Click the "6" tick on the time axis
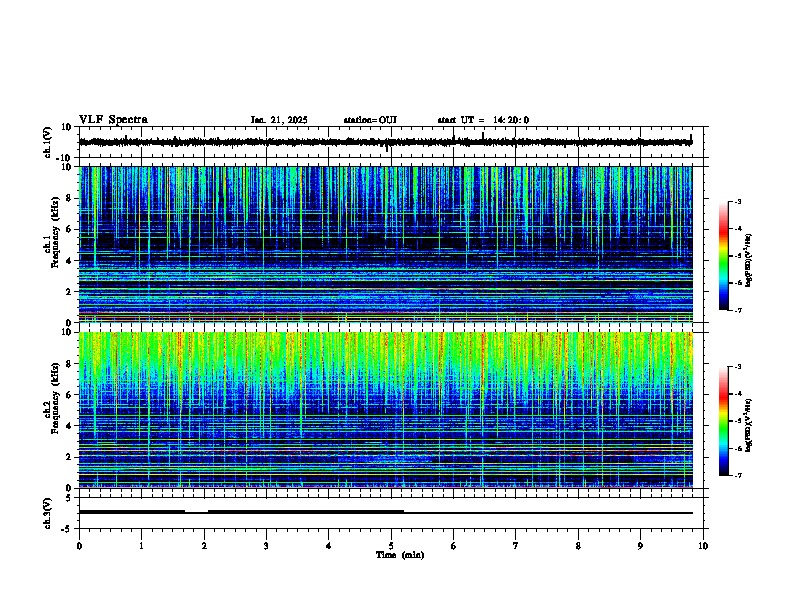This screenshot has width=792, height=612. click(x=454, y=546)
